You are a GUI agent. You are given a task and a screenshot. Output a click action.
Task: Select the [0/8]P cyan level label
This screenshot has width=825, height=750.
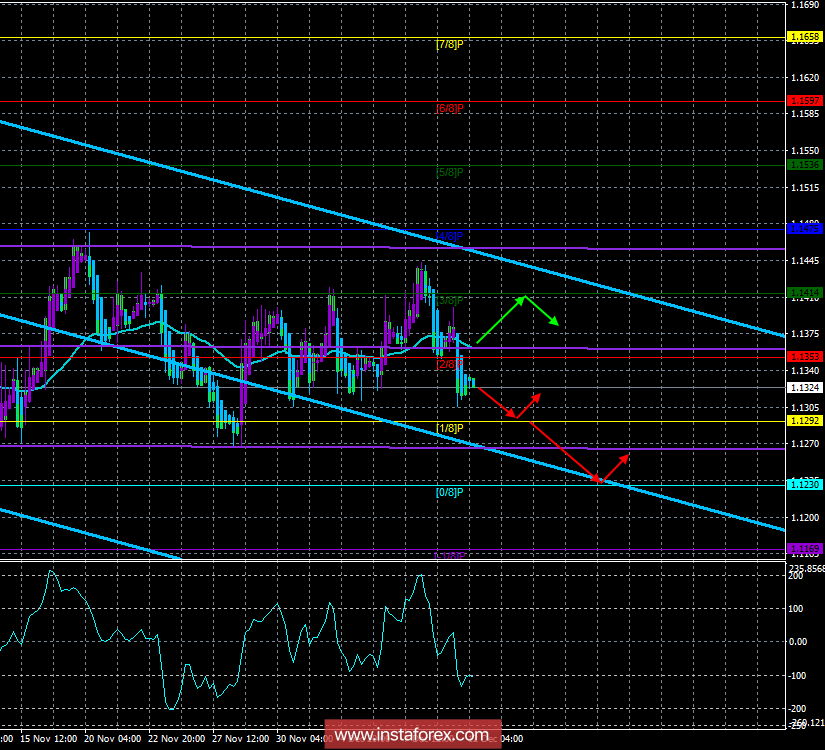[449, 492]
